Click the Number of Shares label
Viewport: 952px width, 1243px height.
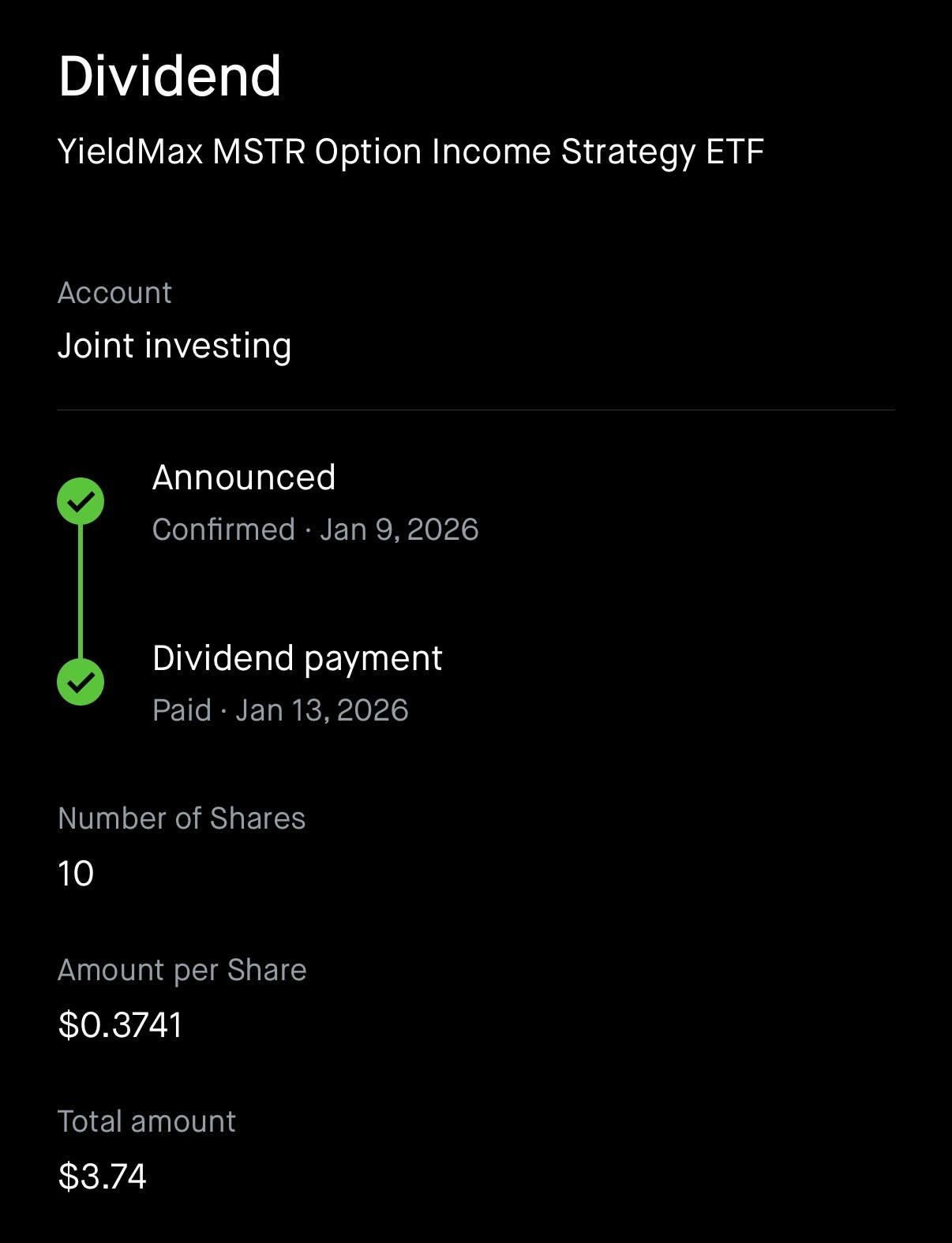click(182, 818)
